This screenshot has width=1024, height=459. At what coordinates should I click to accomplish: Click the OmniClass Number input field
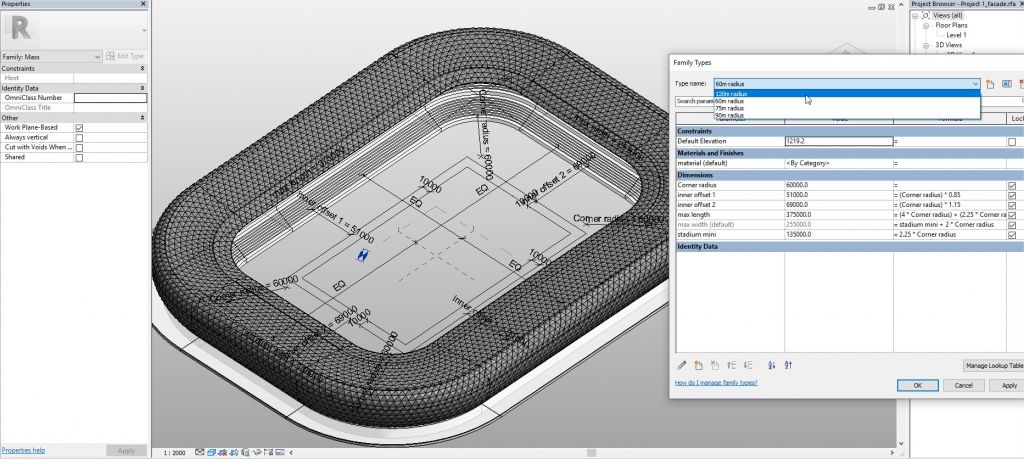110,98
